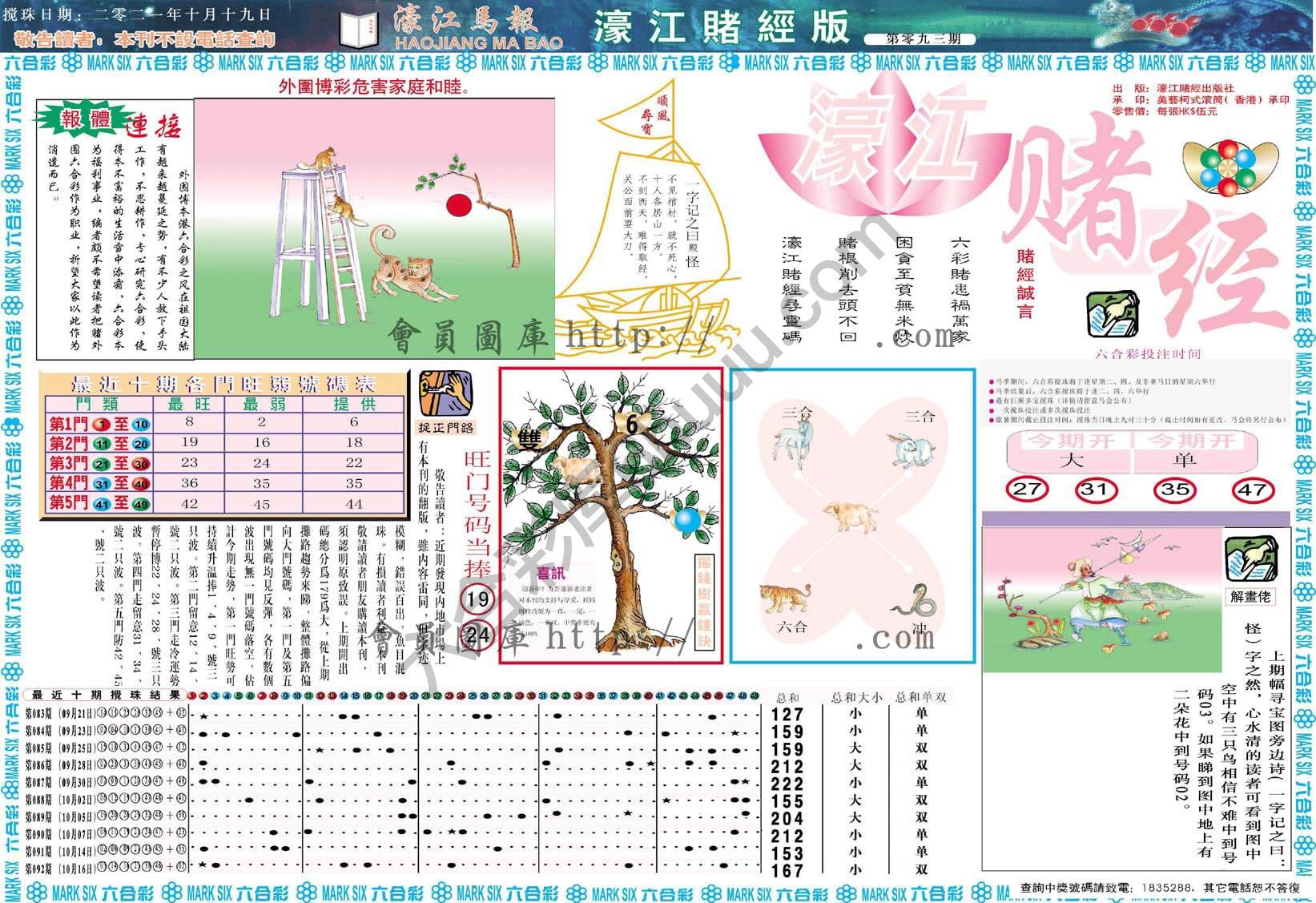The width and height of the screenshot is (1316, 903).
Task: Click the 最旺 column header
Action: (x=189, y=405)
